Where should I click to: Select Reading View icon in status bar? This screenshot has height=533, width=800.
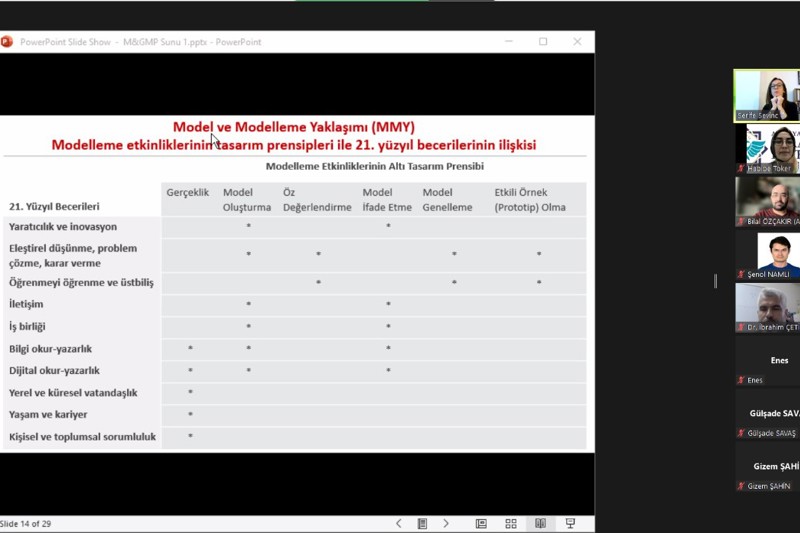540,523
